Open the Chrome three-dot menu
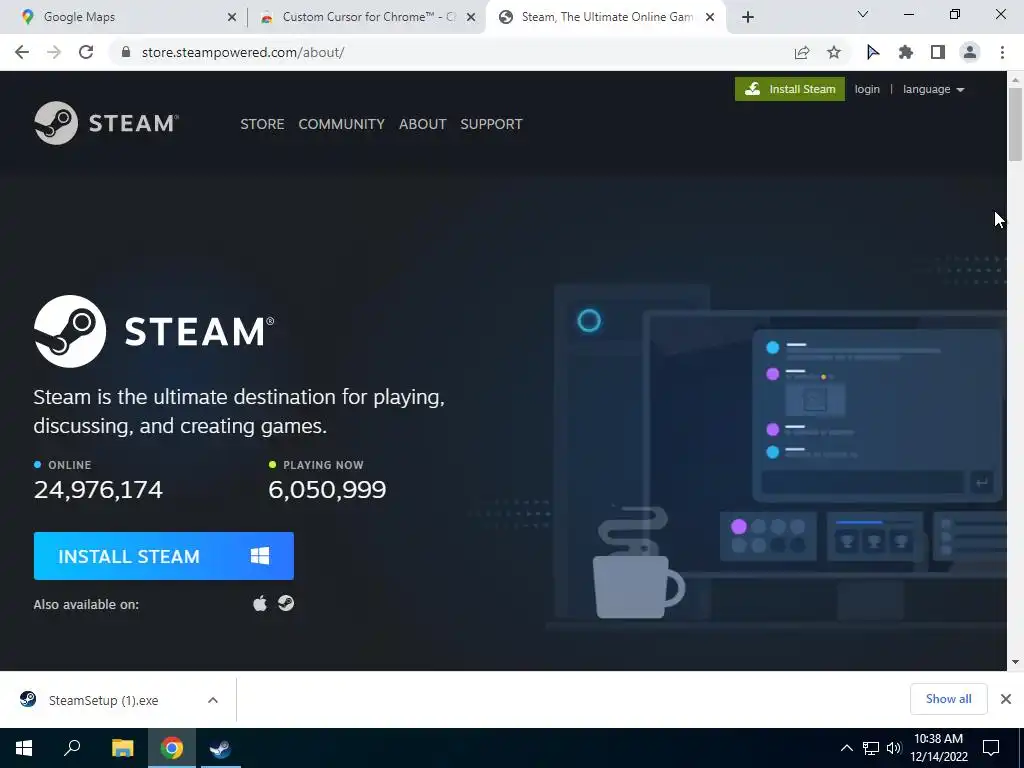The image size is (1024, 768). [x=1002, y=52]
